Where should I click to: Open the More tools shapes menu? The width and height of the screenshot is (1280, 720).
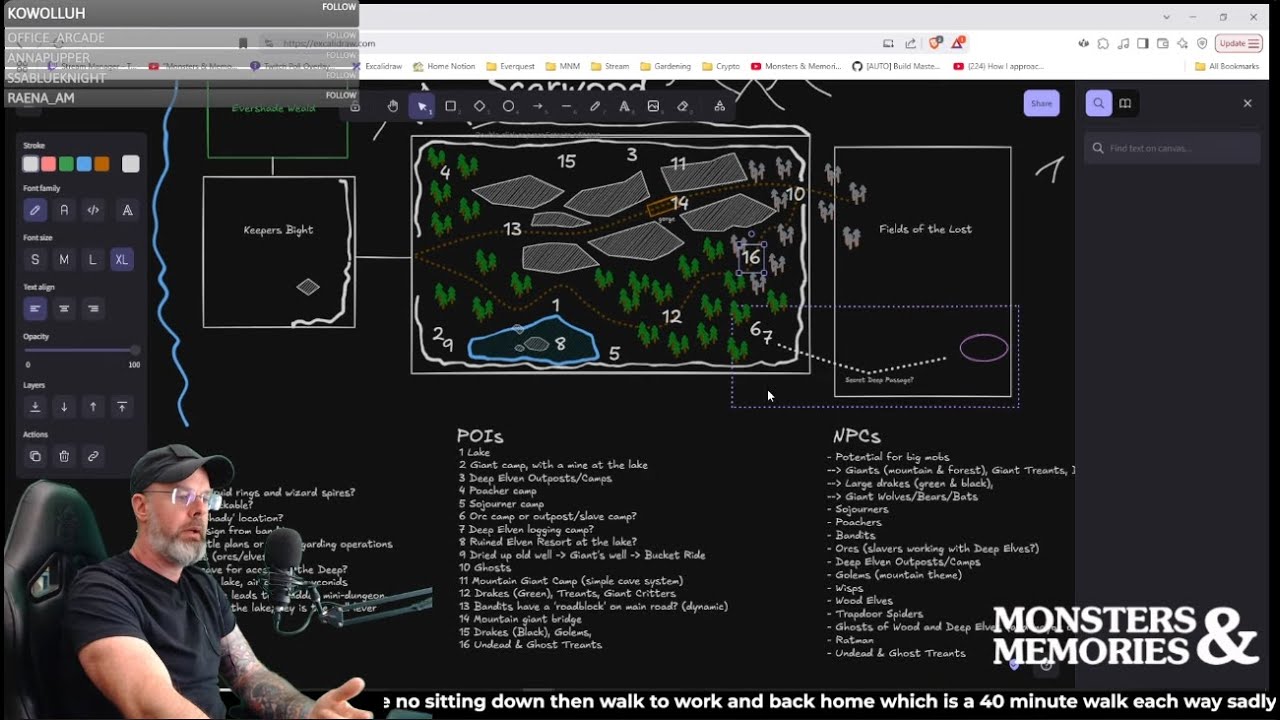point(719,106)
